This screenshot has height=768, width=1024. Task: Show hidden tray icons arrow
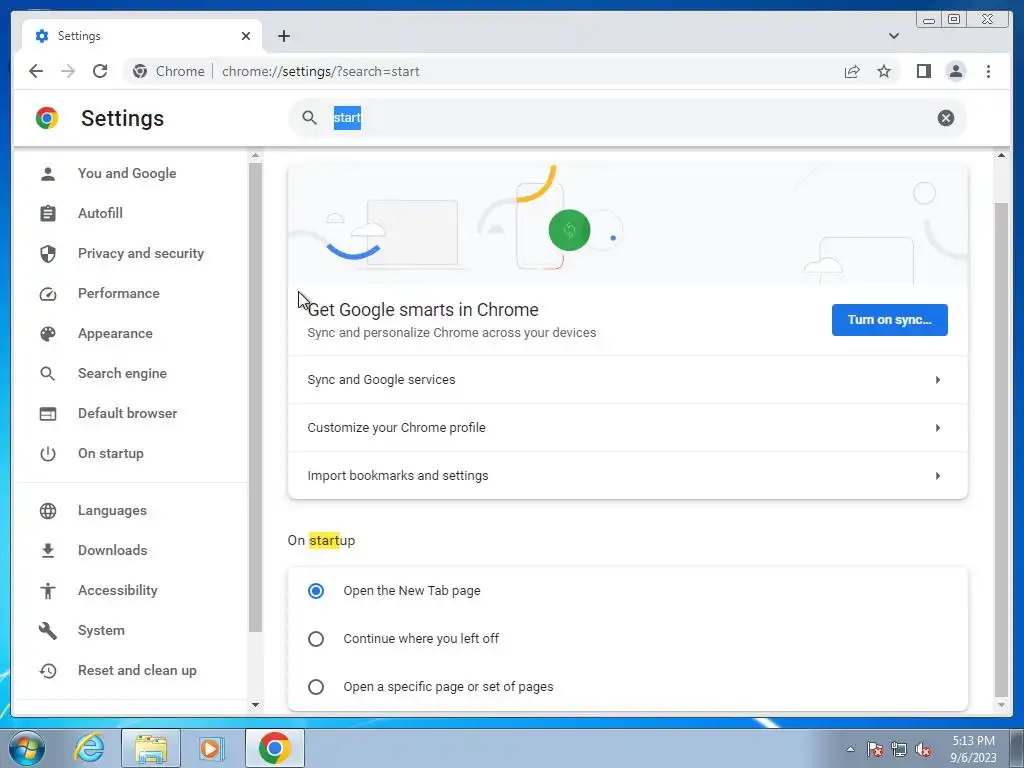(850, 749)
